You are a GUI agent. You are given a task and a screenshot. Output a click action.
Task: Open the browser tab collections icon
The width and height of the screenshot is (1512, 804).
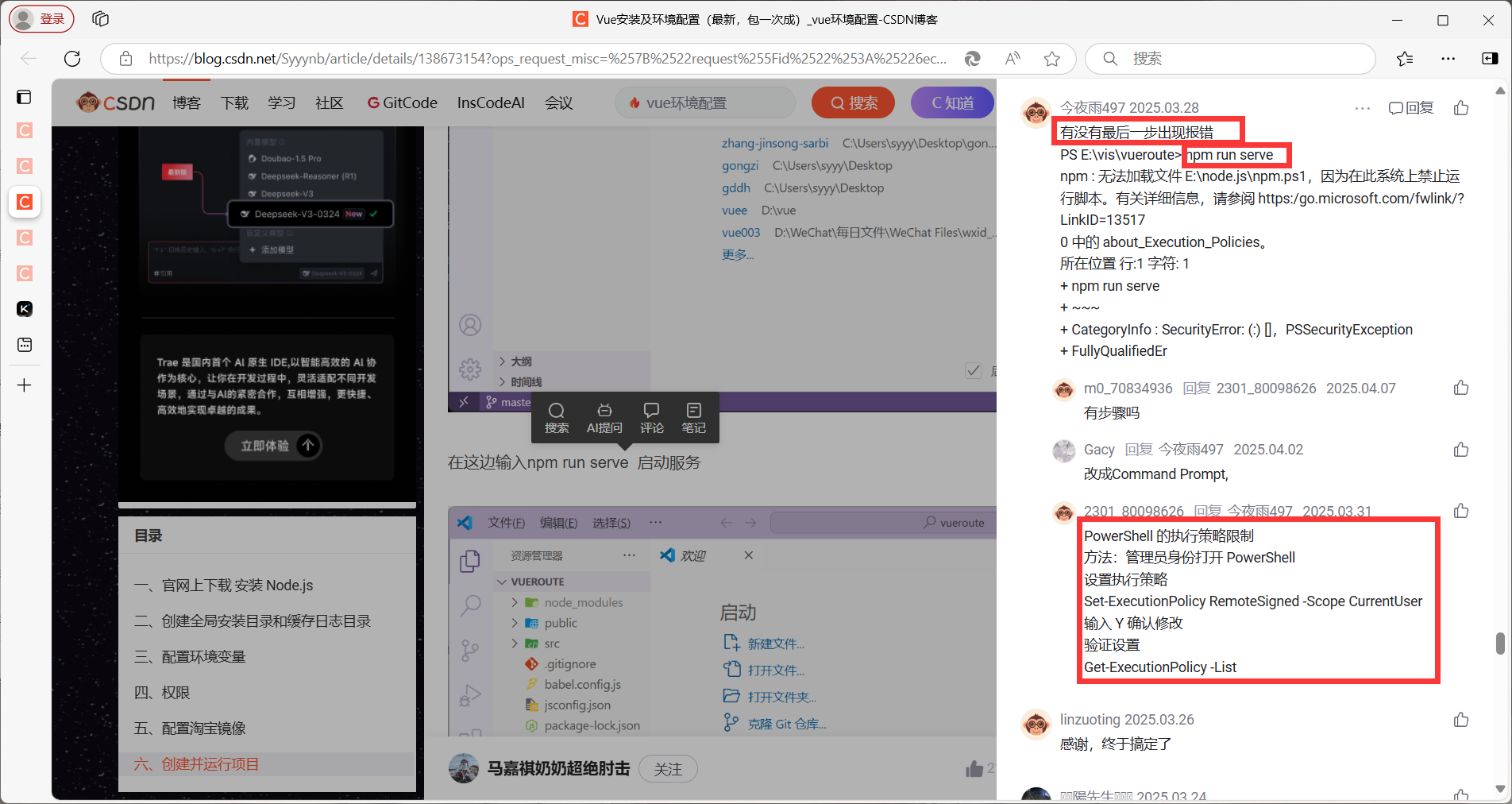click(x=100, y=19)
